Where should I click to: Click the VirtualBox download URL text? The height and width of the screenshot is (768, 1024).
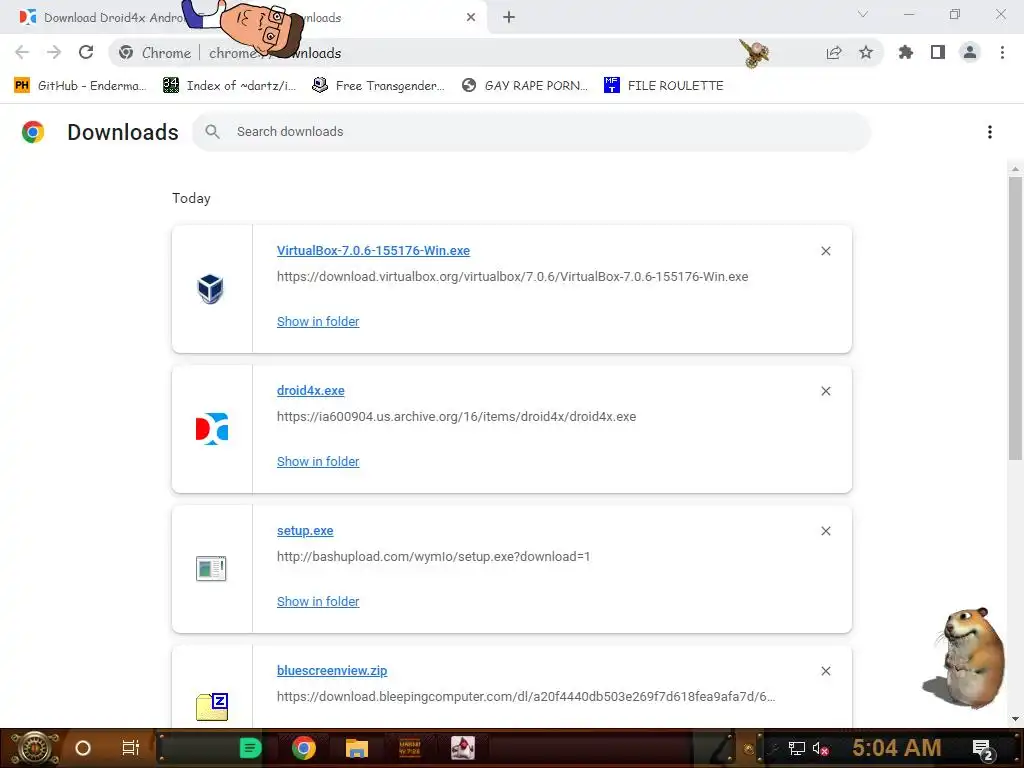[512, 277]
